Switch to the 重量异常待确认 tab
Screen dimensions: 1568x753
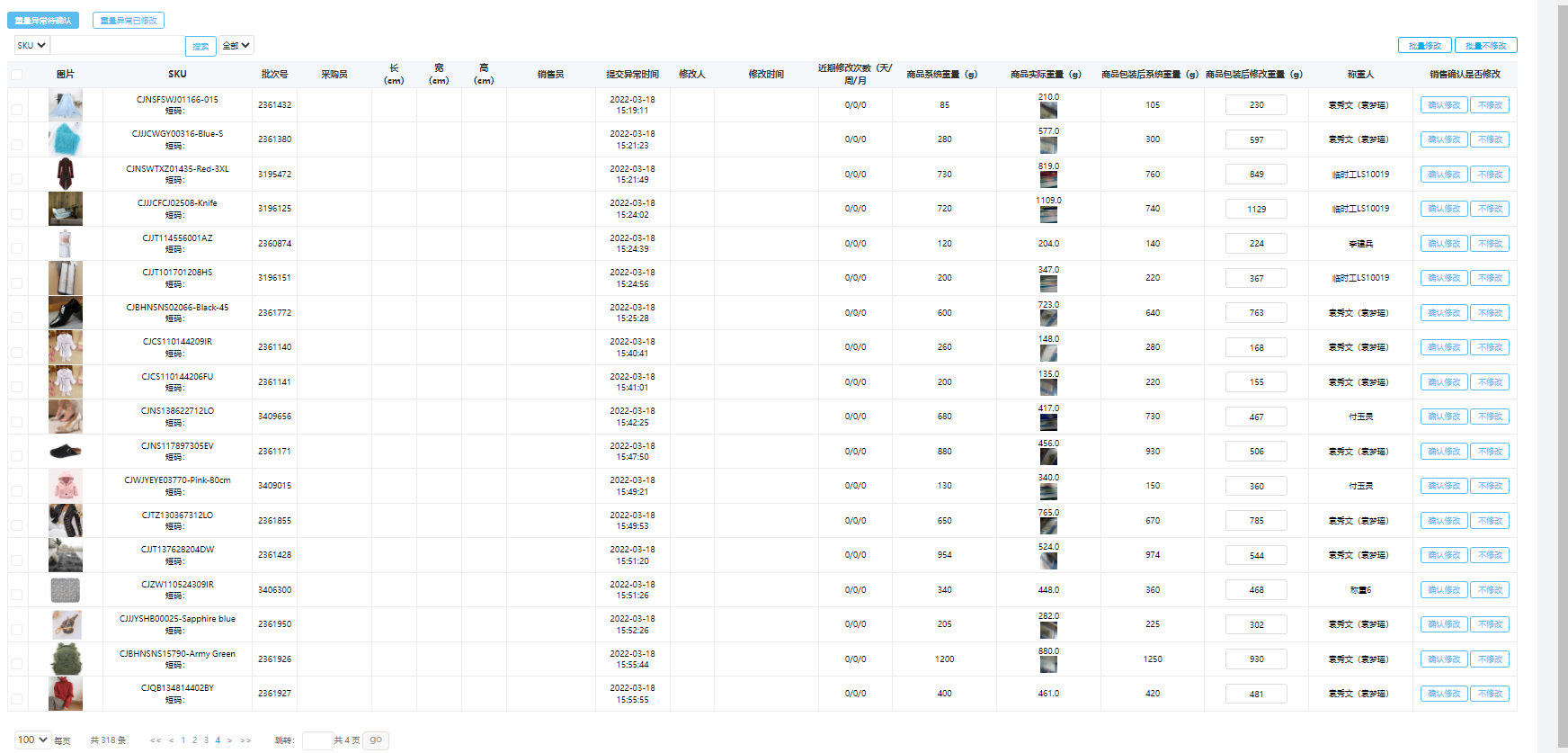(x=44, y=20)
